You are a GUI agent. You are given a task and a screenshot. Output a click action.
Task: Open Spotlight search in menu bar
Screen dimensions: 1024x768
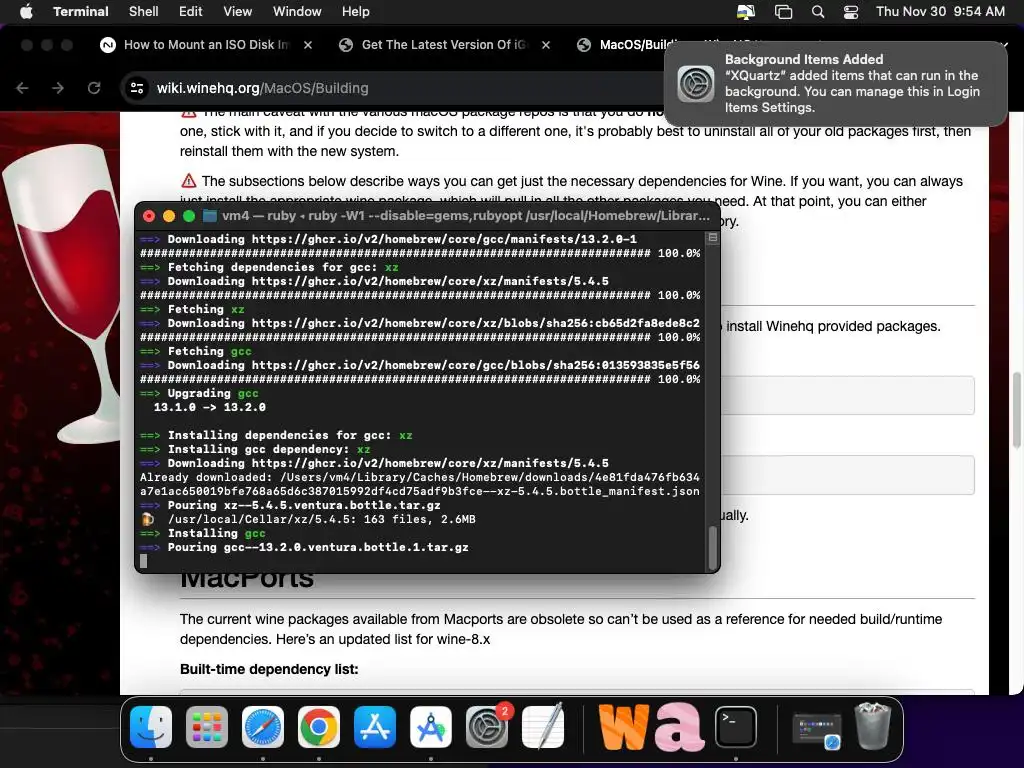point(818,11)
